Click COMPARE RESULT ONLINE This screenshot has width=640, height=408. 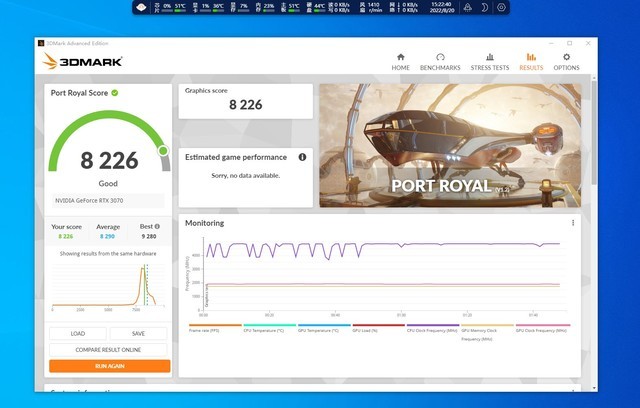click(x=108, y=350)
